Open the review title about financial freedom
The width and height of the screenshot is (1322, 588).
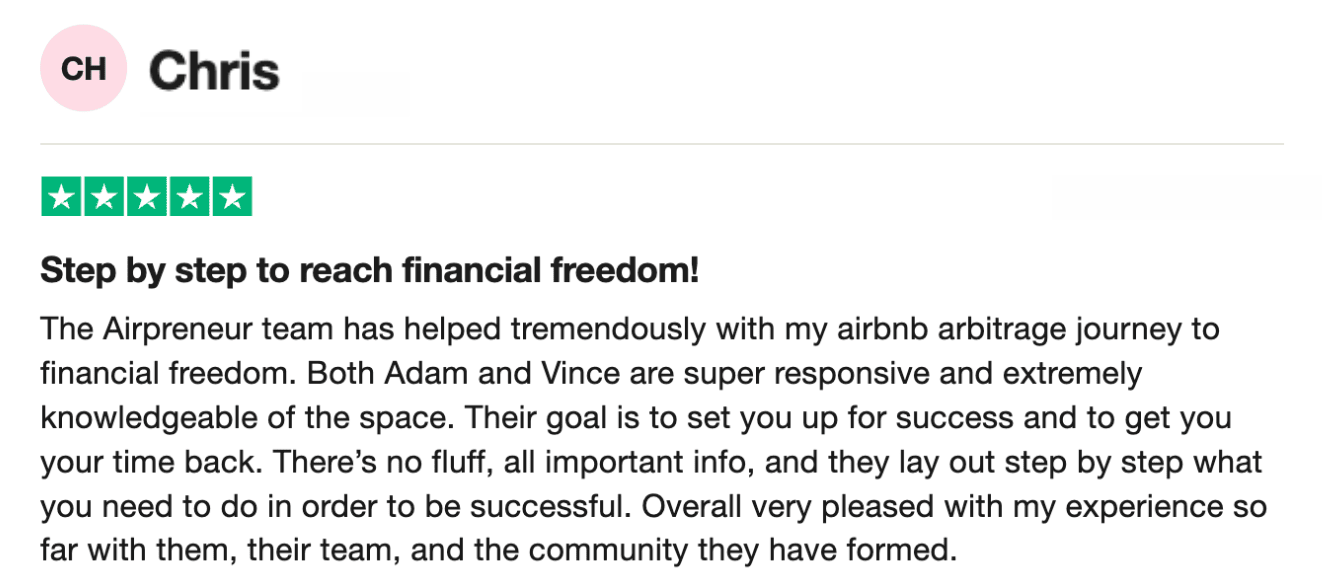click(369, 271)
